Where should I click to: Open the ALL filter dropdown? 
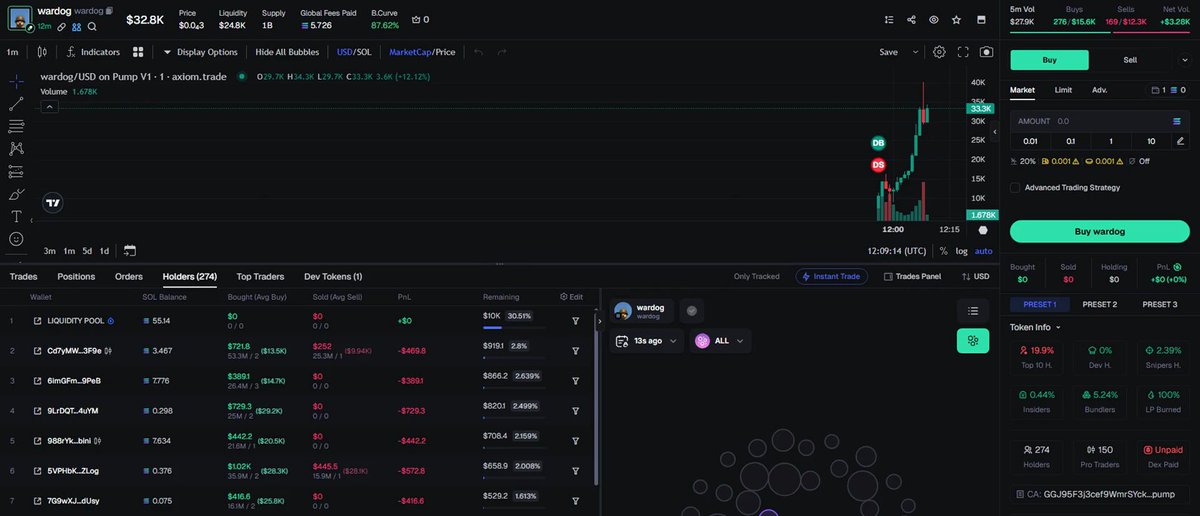coord(719,341)
